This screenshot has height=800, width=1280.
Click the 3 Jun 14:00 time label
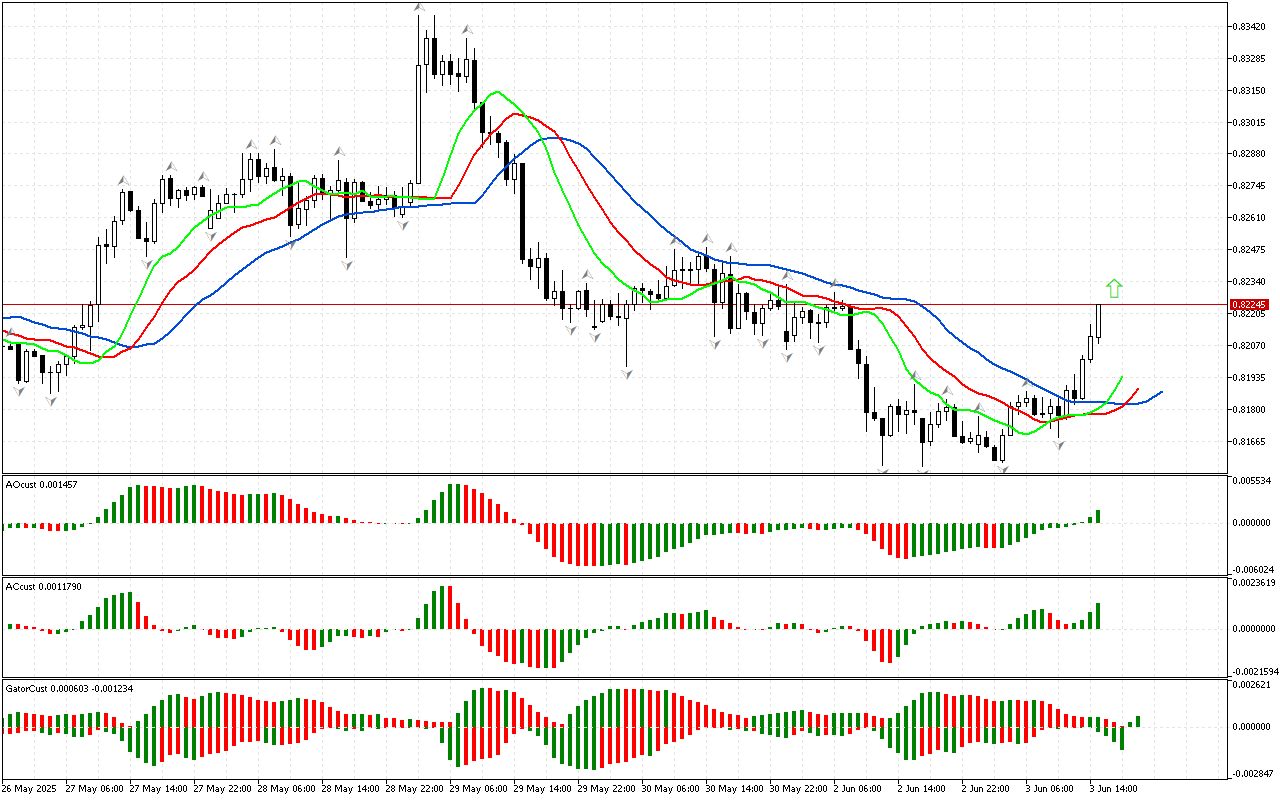[x=1113, y=789]
